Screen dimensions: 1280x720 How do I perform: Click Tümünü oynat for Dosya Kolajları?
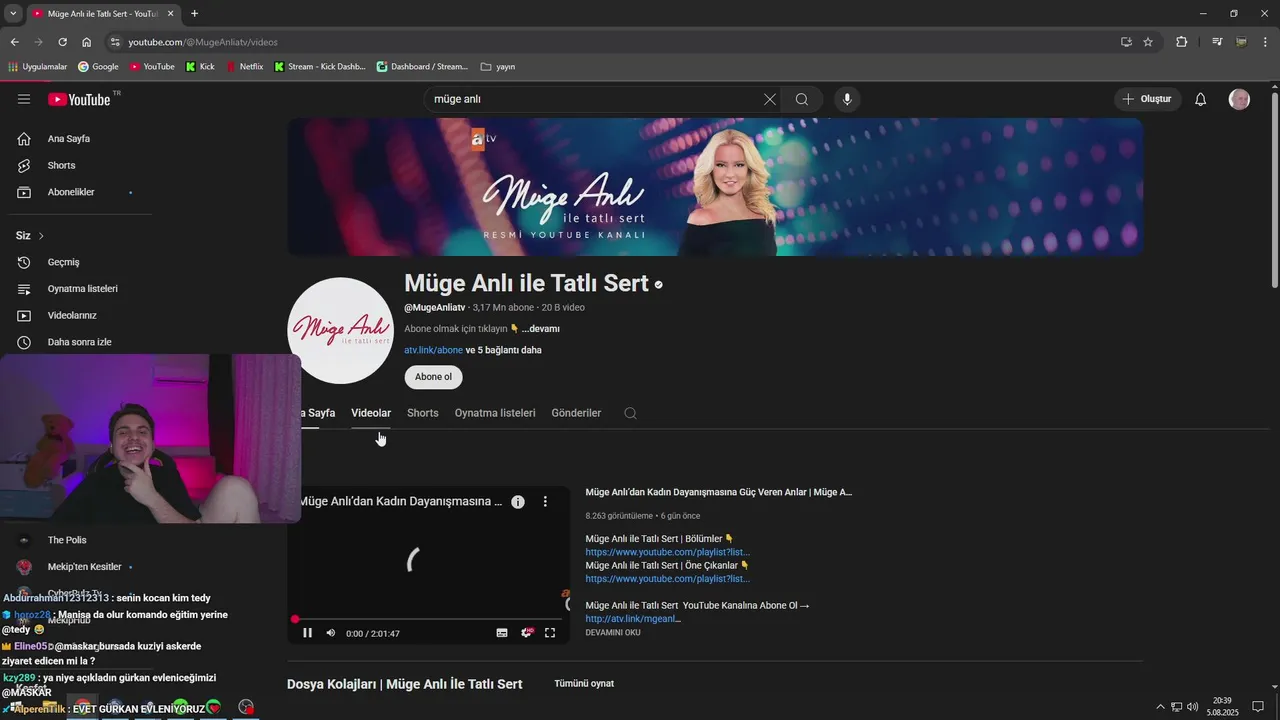[x=584, y=684]
